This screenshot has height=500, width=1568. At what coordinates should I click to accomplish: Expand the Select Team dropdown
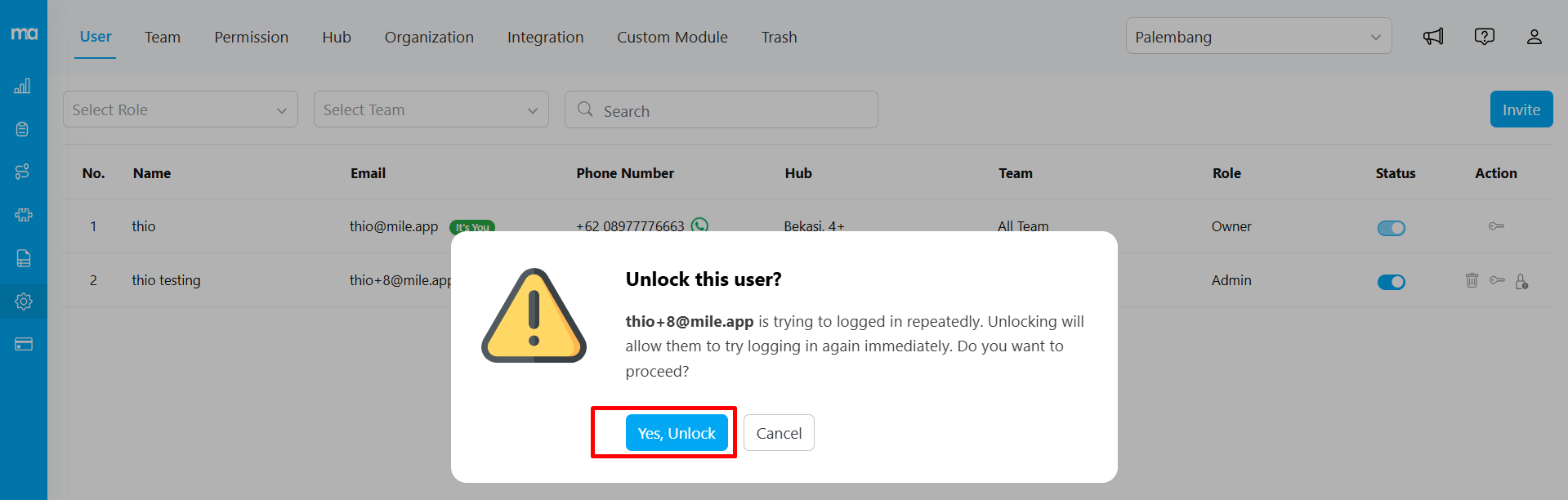pos(431,109)
